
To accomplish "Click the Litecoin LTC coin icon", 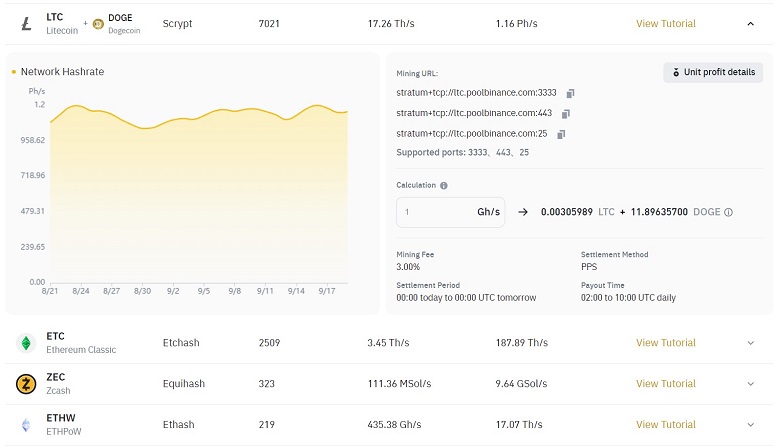I will [x=26, y=23].
